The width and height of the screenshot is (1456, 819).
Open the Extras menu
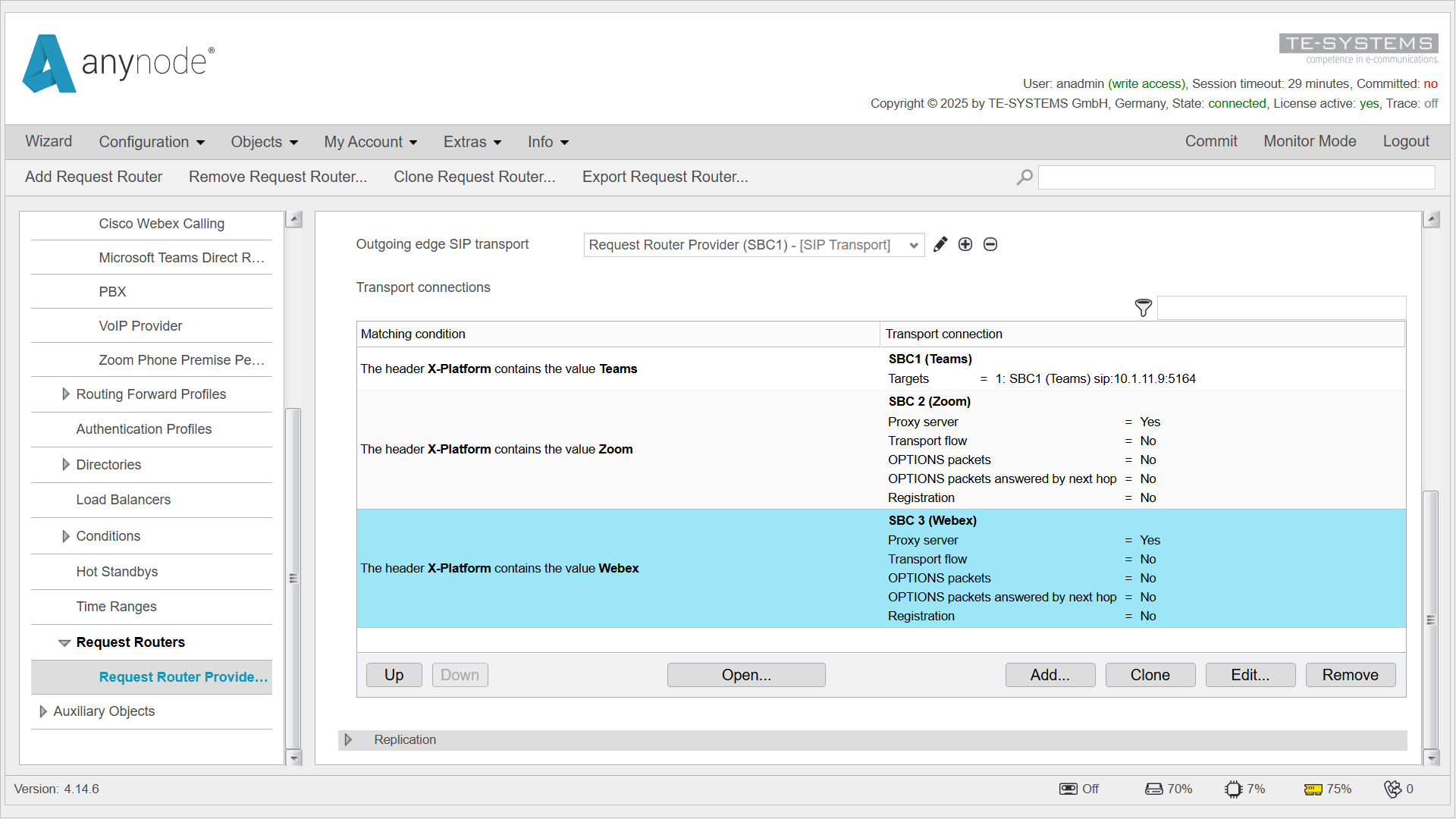click(471, 142)
